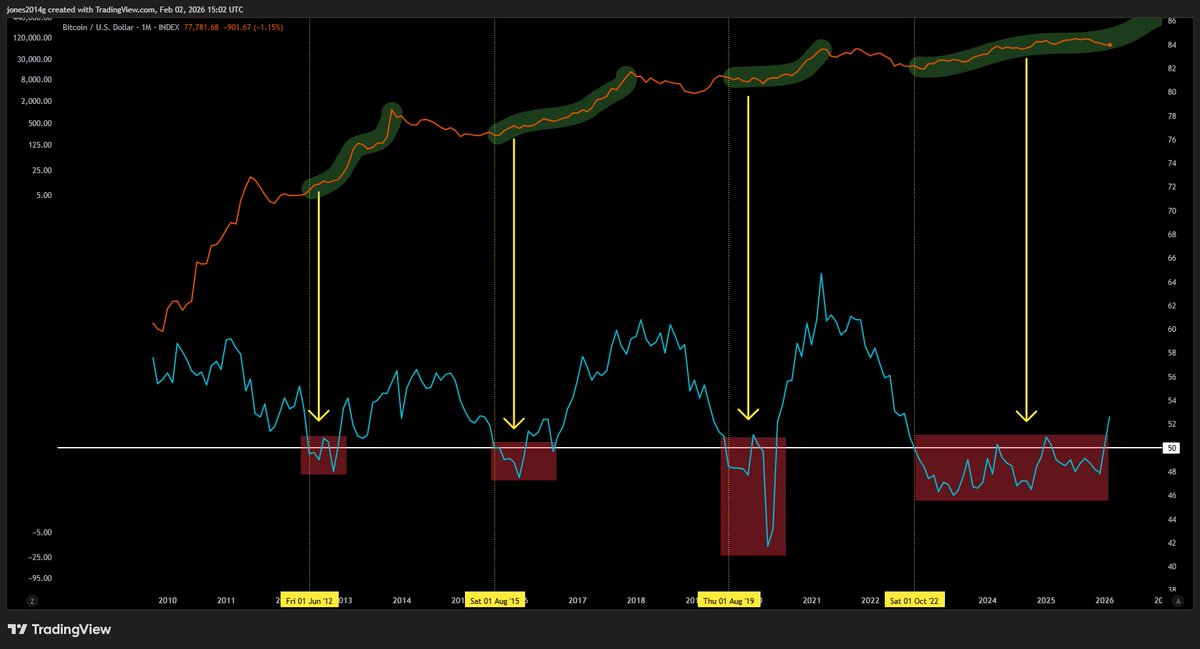Click the -25.00 label on left price scale

[41, 556]
